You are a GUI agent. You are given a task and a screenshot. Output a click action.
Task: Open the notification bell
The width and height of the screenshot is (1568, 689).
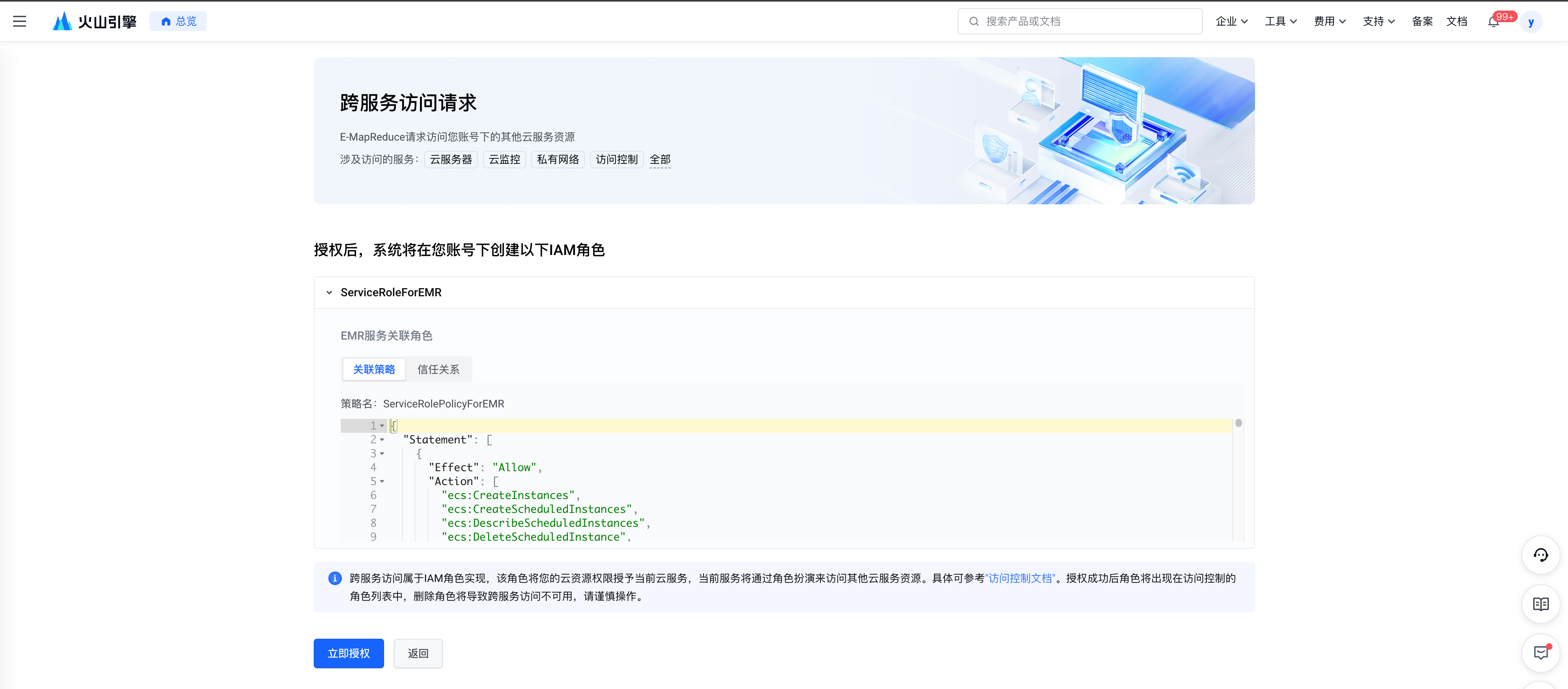pos(1493,22)
